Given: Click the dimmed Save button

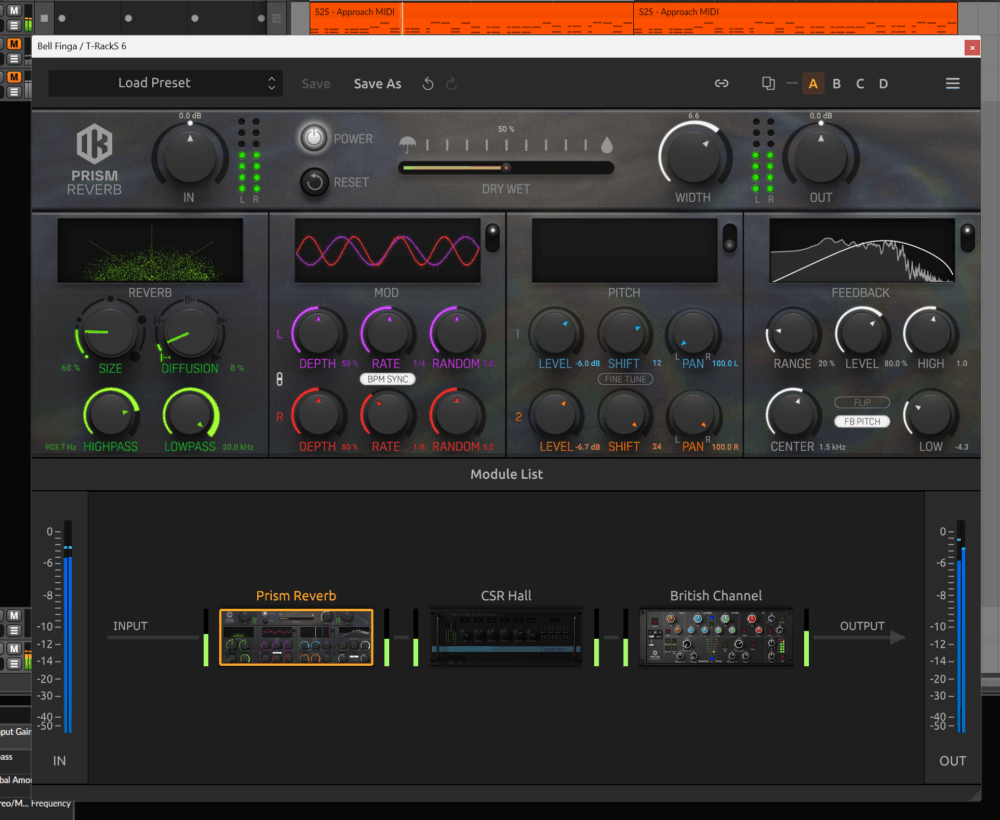Looking at the screenshot, I should (316, 84).
